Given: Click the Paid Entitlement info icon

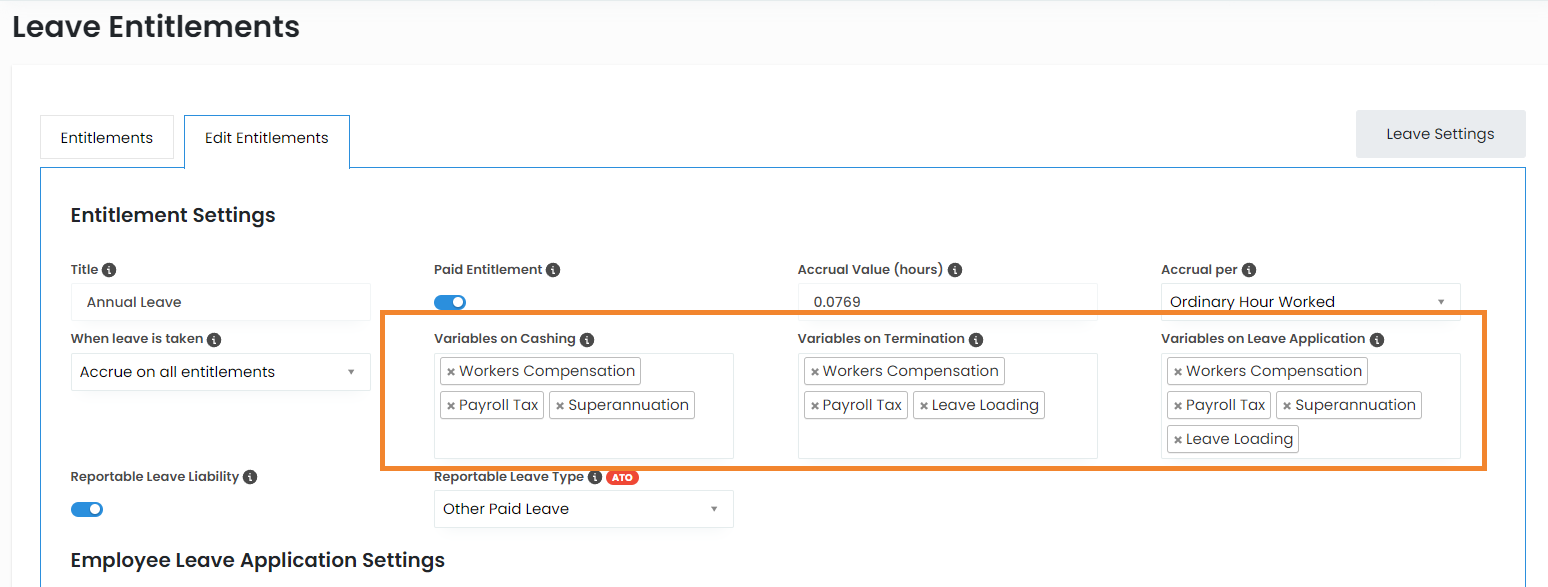Looking at the screenshot, I should [553, 270].
